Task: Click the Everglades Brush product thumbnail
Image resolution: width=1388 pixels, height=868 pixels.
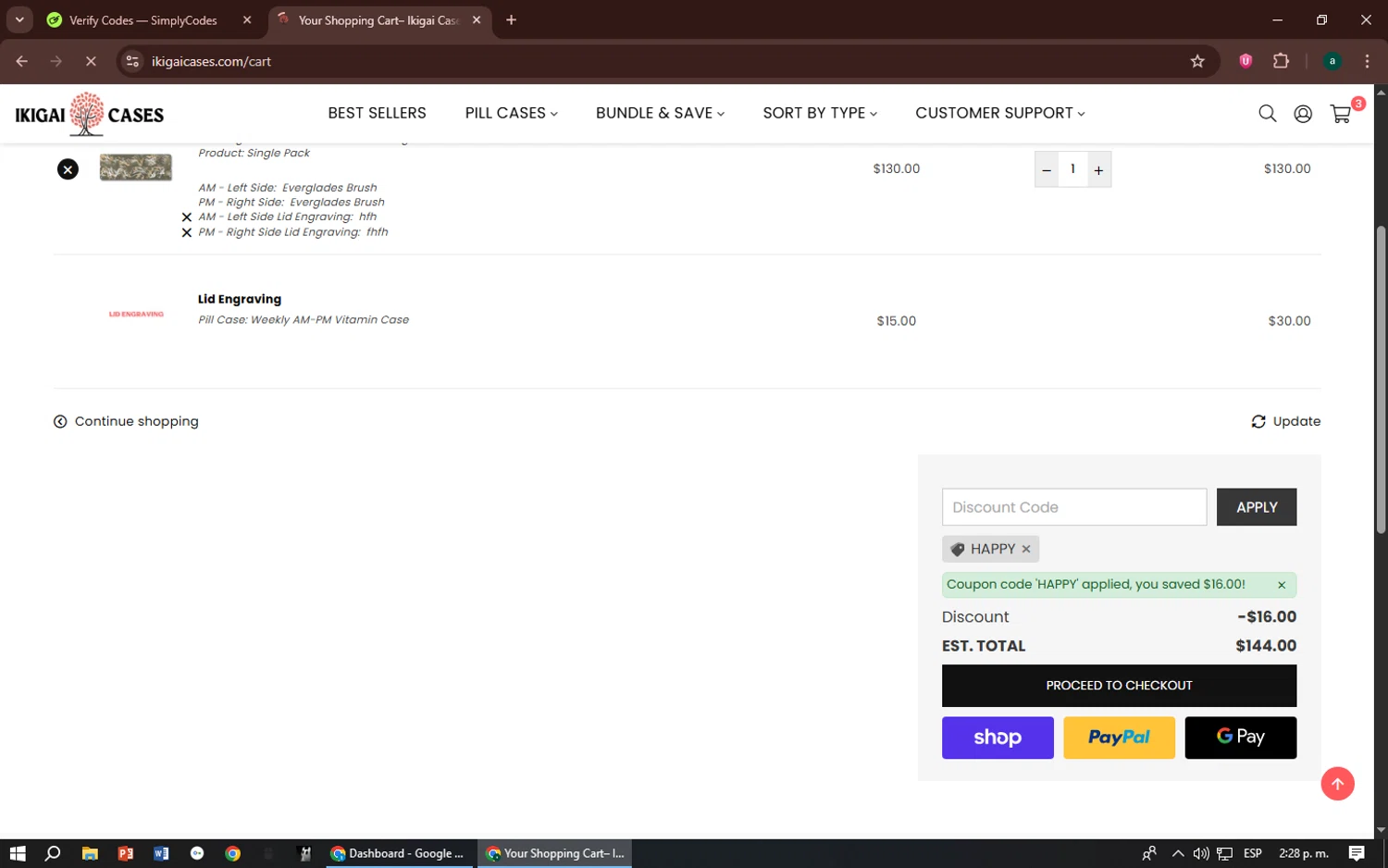Action: pyautogui.click(x=136, y=167)
